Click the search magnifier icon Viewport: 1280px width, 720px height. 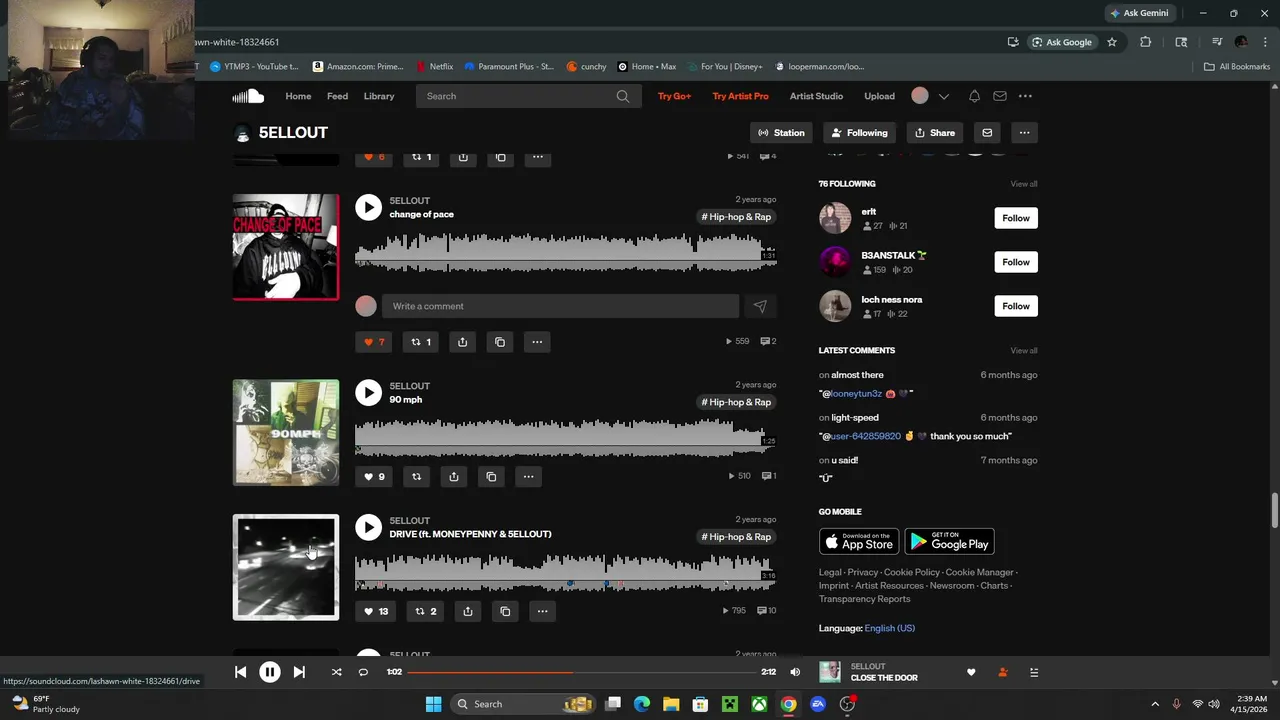click(x=623, y=96)
